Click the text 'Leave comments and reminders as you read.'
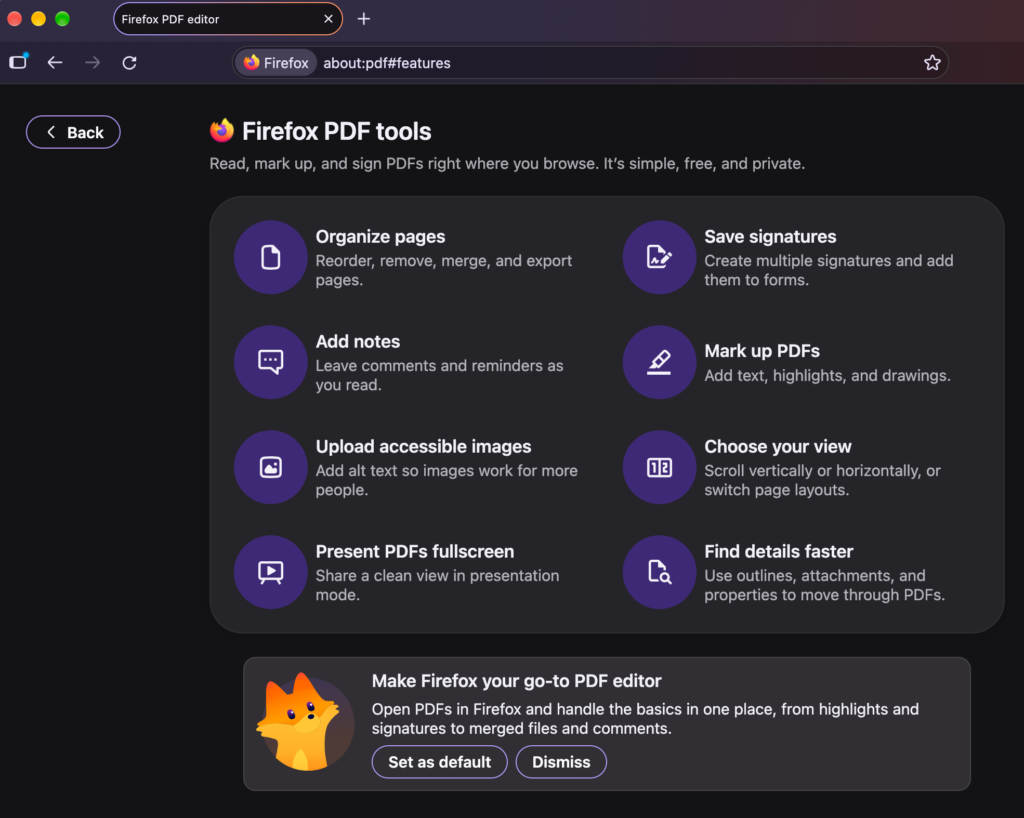The height and width of the screenshot is (818, 1024). click(439, 375)
